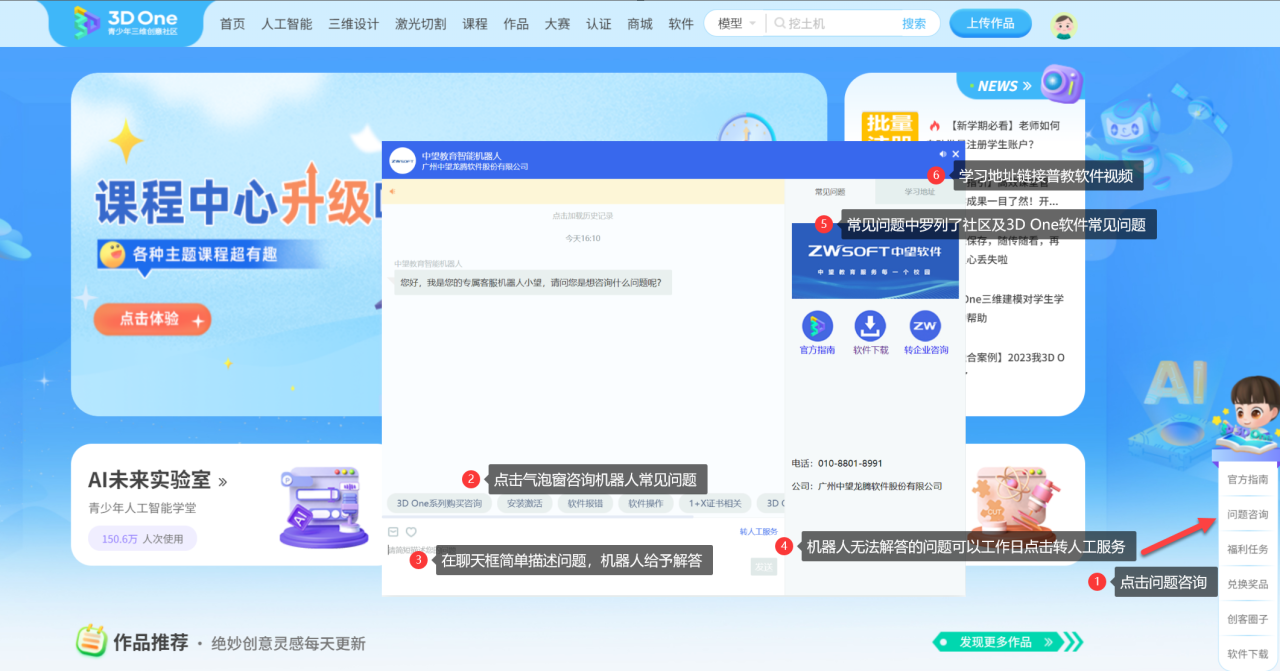Click the leave-message envelope icon in chat toolbar
Viewport: 1280px width, 671px height.
pos(393,532)
